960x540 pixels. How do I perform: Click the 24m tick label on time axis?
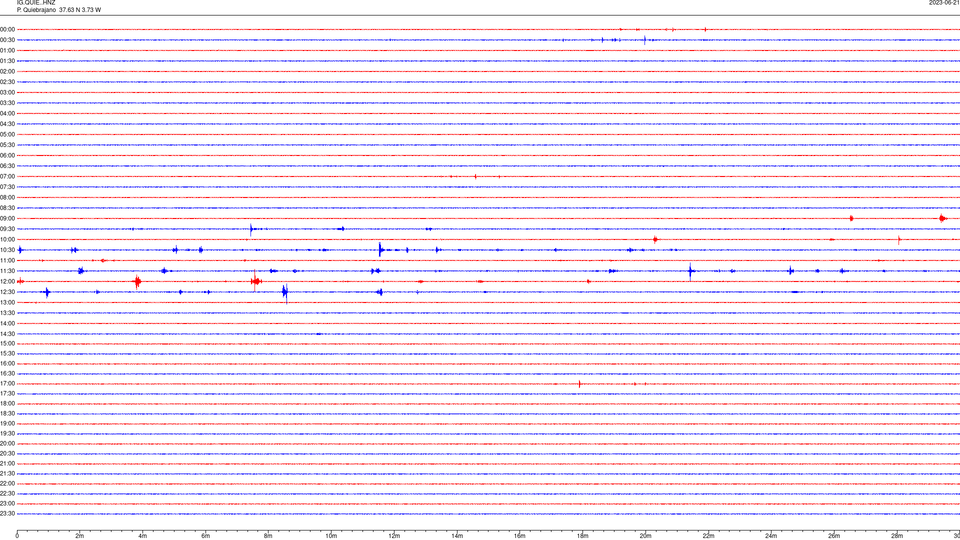(x=771, y=536)
